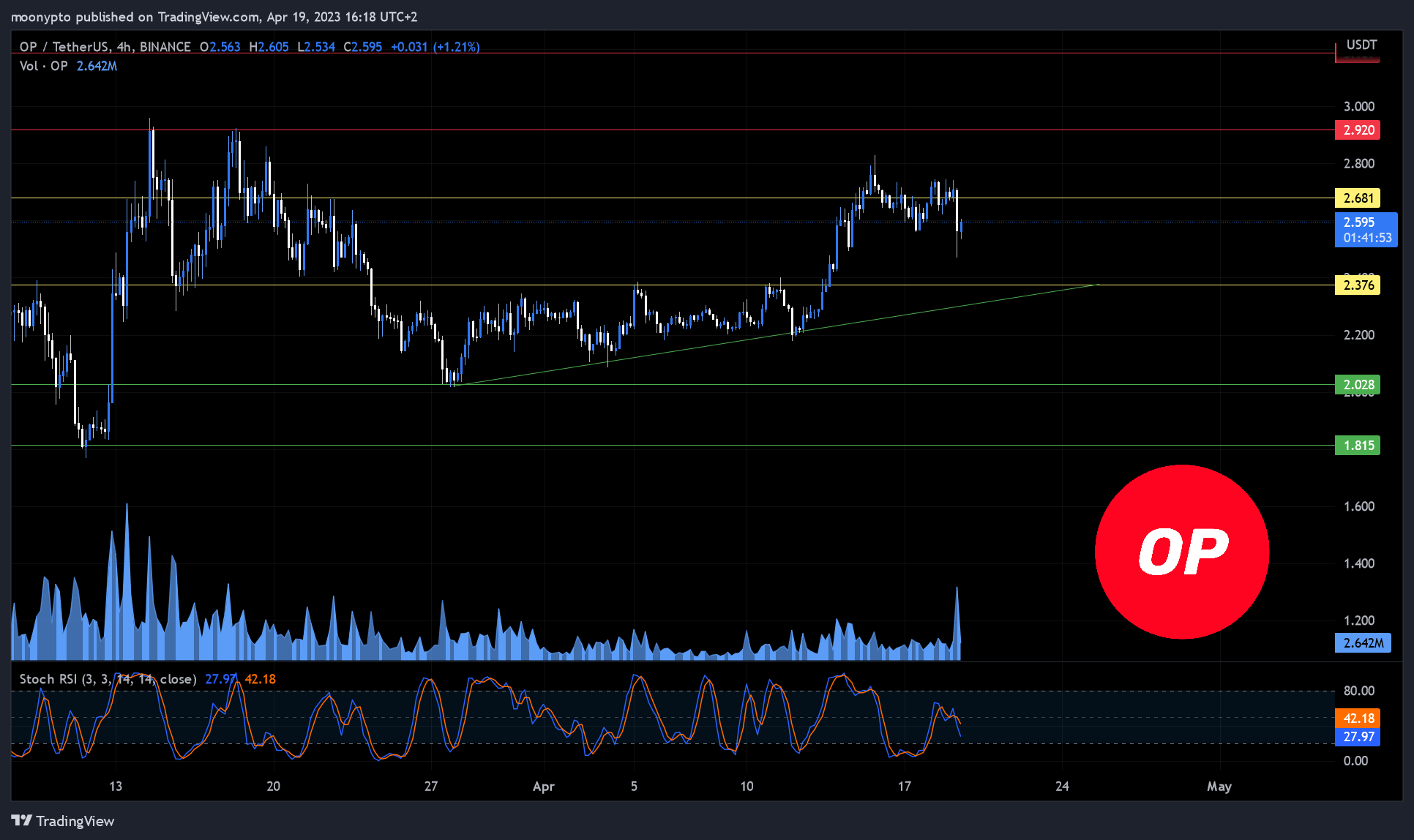Click the date label 27 on time axis

click(431, 787)
